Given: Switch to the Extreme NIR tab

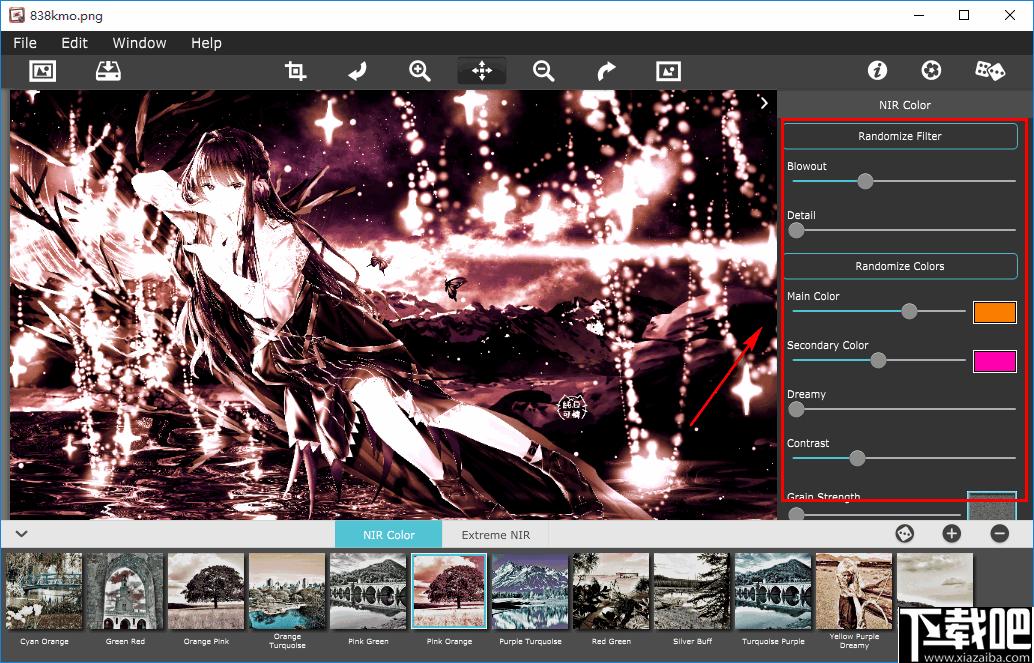Looking at the screenshot, I should (x=495, y=534).
